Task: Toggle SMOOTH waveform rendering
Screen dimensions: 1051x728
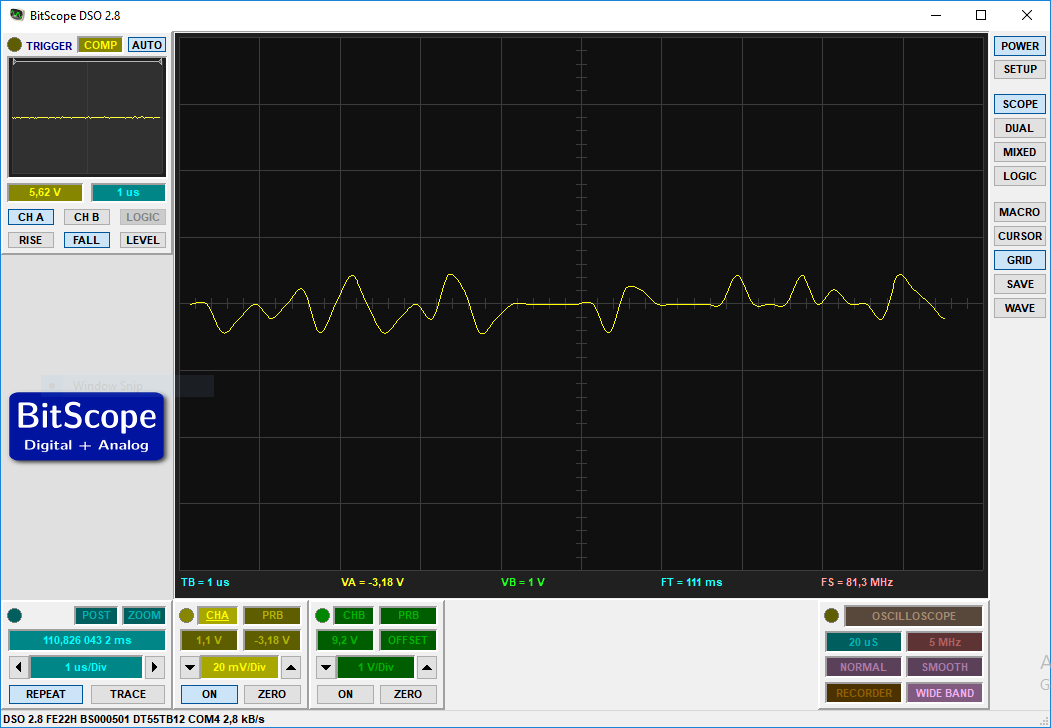Action: [x=944, y=667]
